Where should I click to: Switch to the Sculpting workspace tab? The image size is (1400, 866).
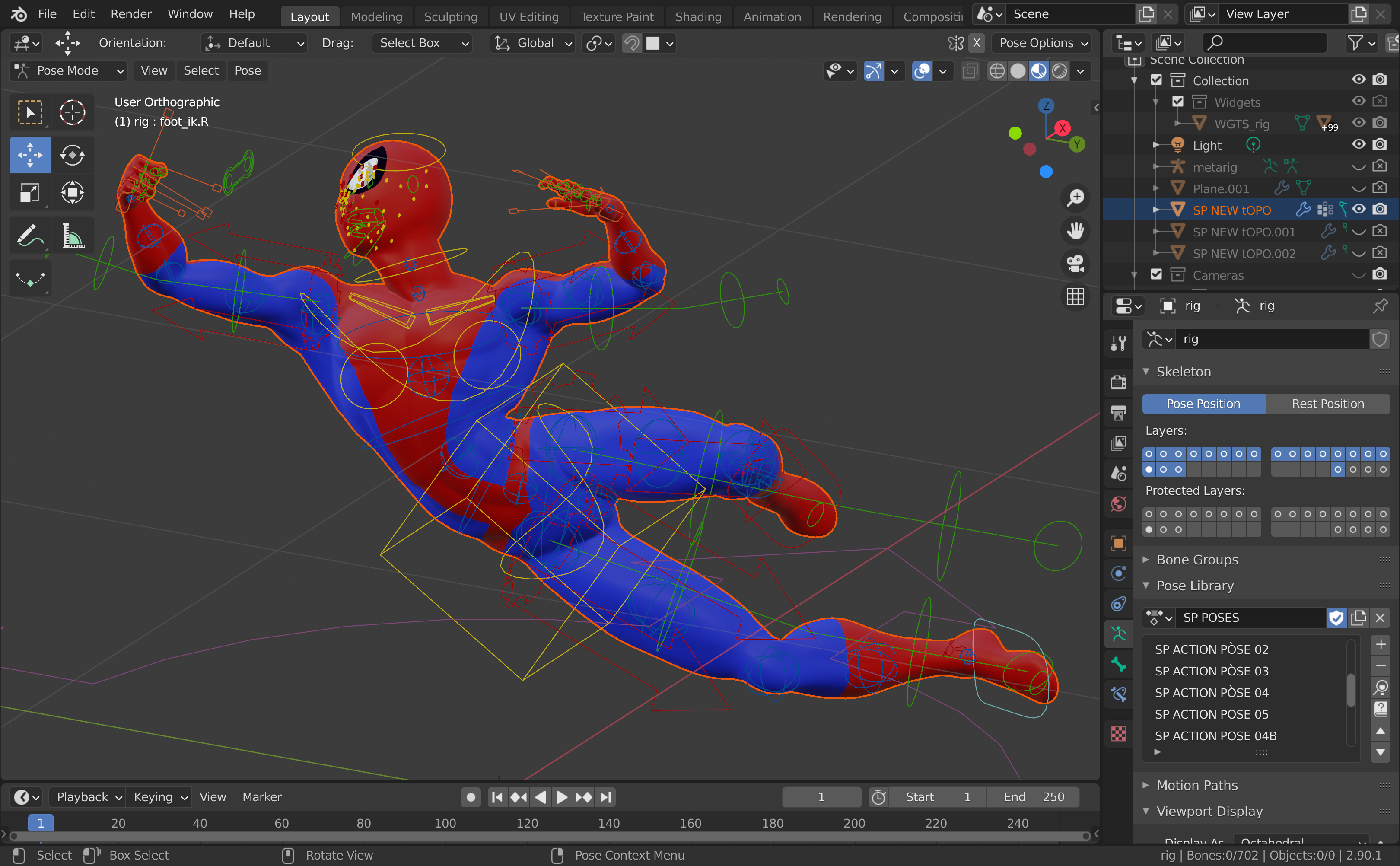450,16
